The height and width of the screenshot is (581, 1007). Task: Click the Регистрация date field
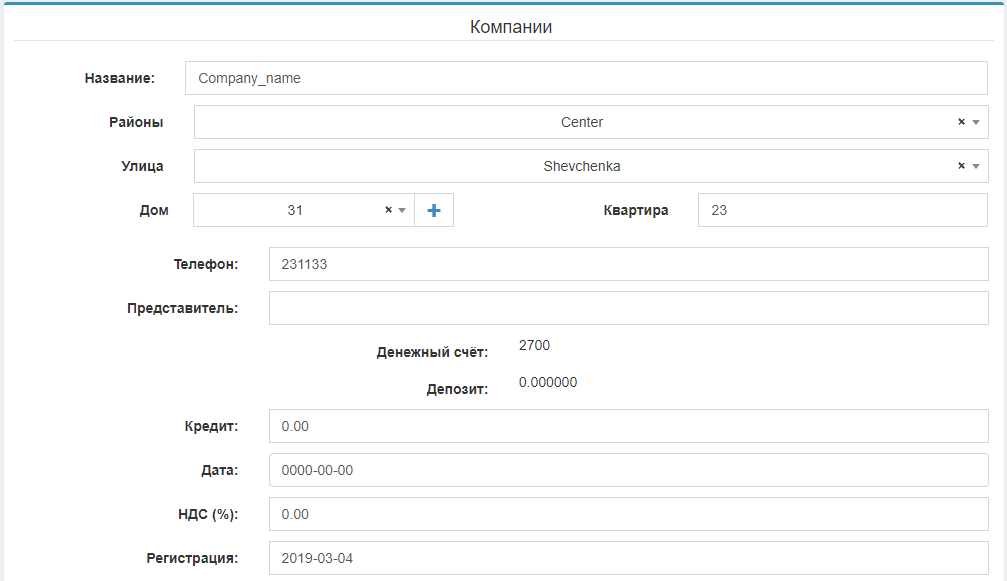pos(628,558)
